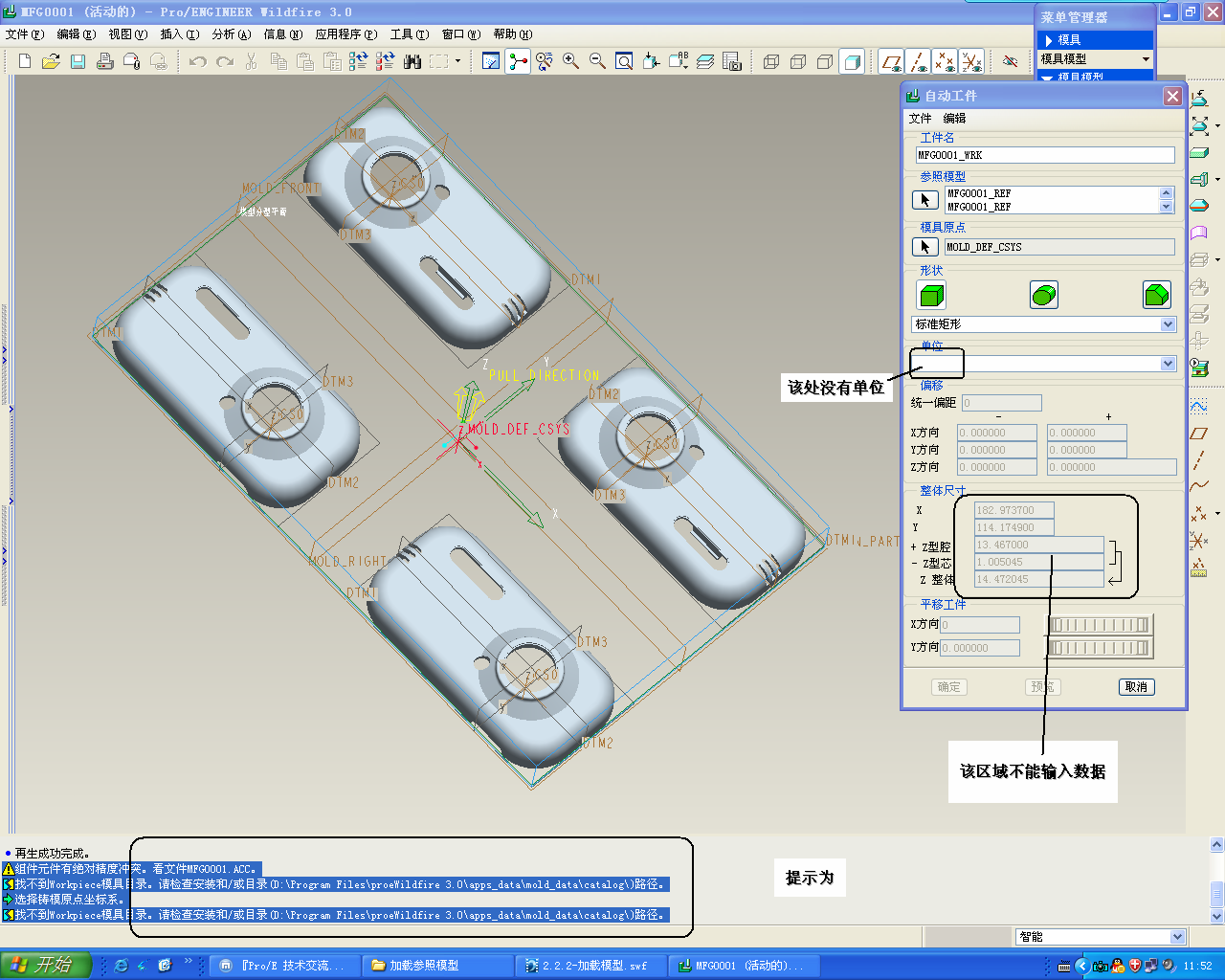Toggle Hidden Line display mode

coord(798,61)
